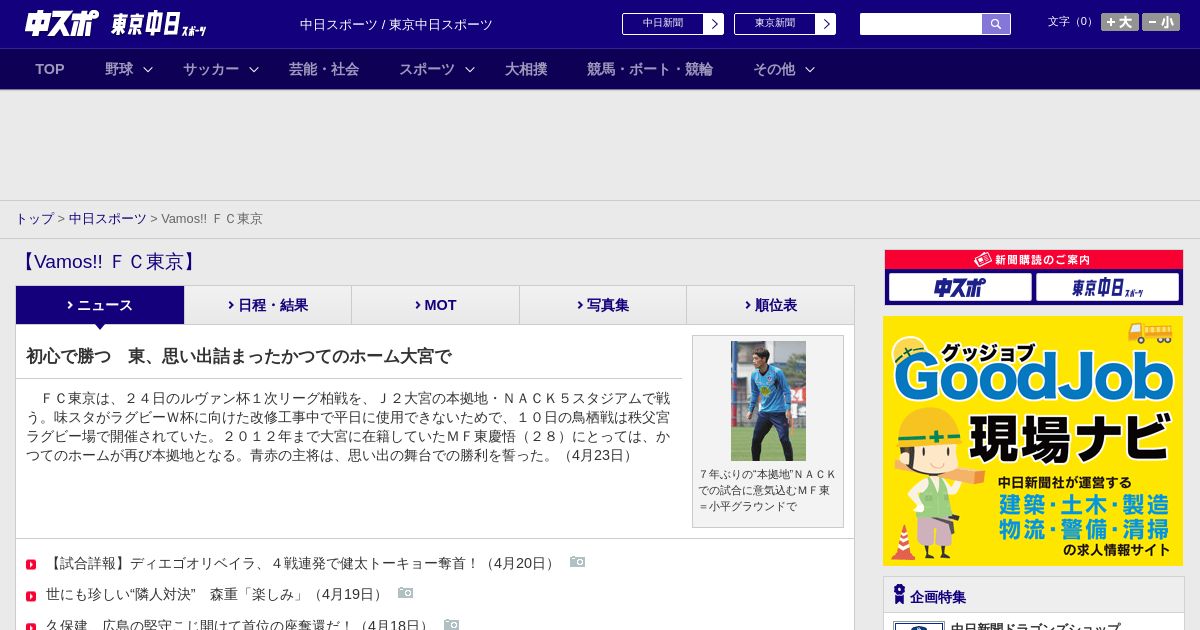Open その他 navigation menu
1200x630 pixels.
point(774,69)
